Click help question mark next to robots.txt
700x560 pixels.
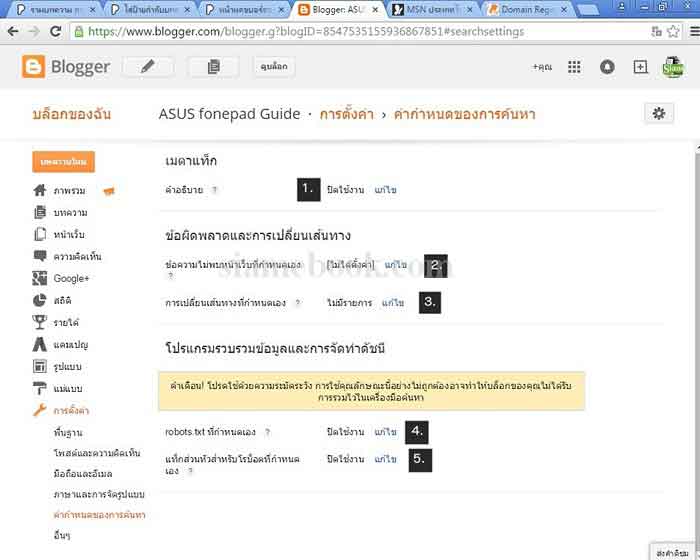pos(267,432)
